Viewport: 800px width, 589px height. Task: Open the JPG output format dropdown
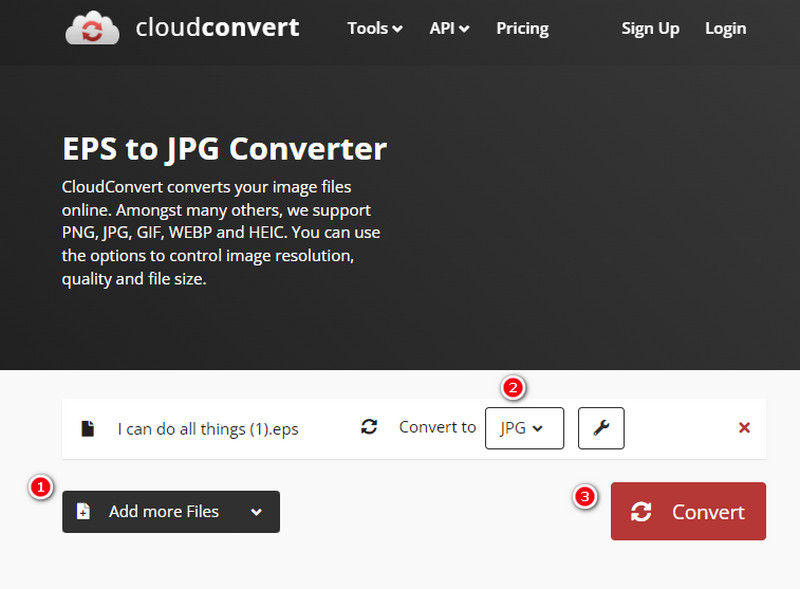pyautogui.click(x=524, y=427)
